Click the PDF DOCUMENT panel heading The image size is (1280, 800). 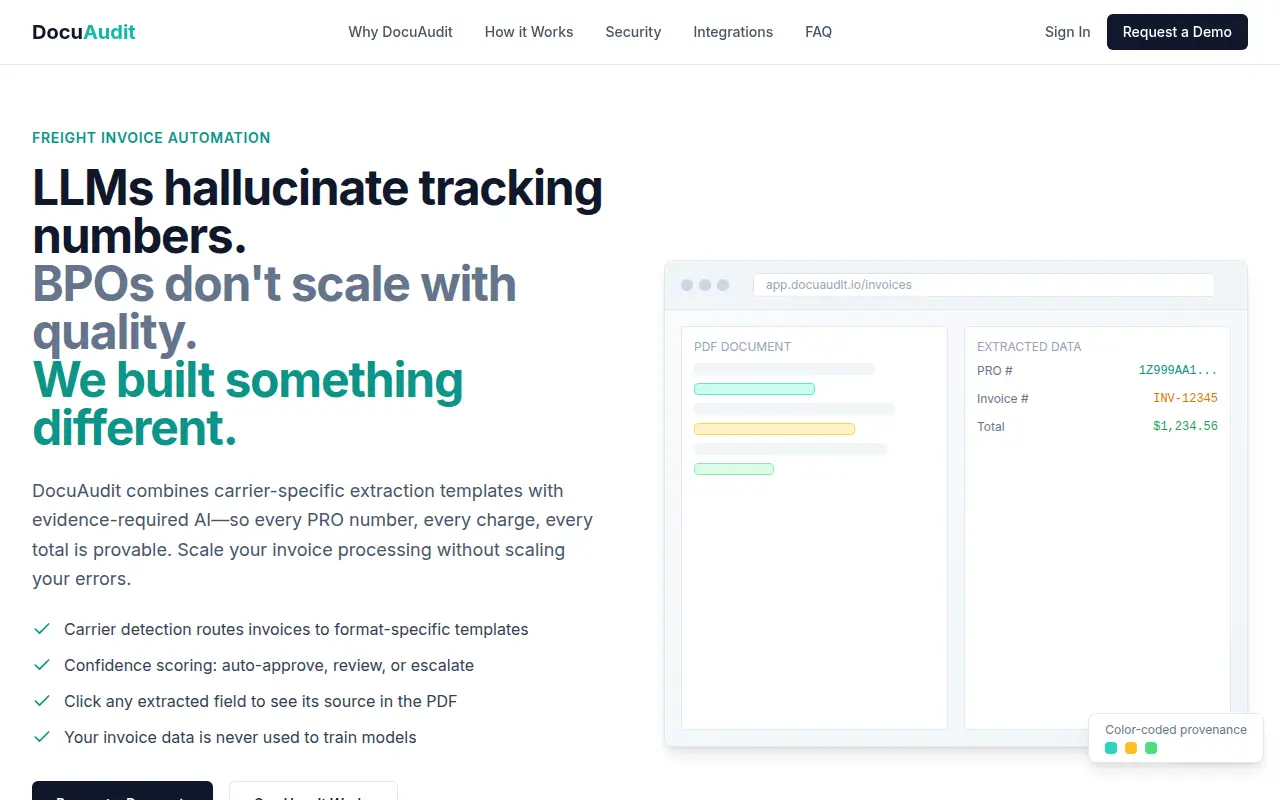point(742,347)
